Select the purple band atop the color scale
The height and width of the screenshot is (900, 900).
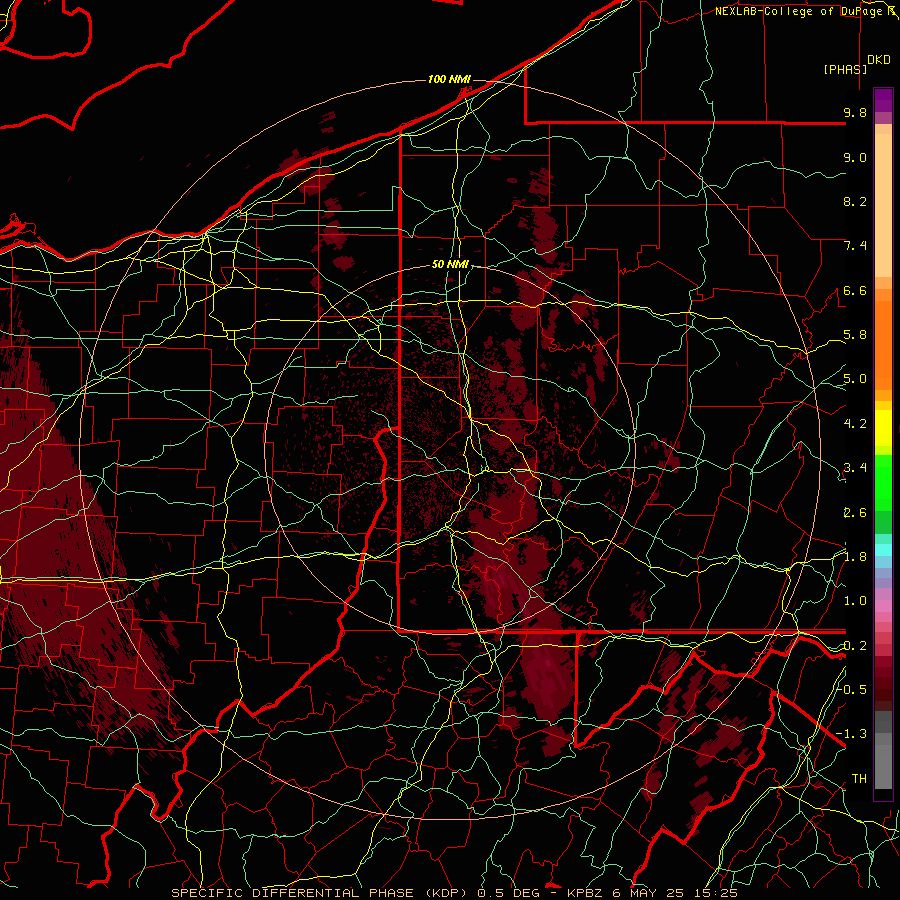coord(883,100)
